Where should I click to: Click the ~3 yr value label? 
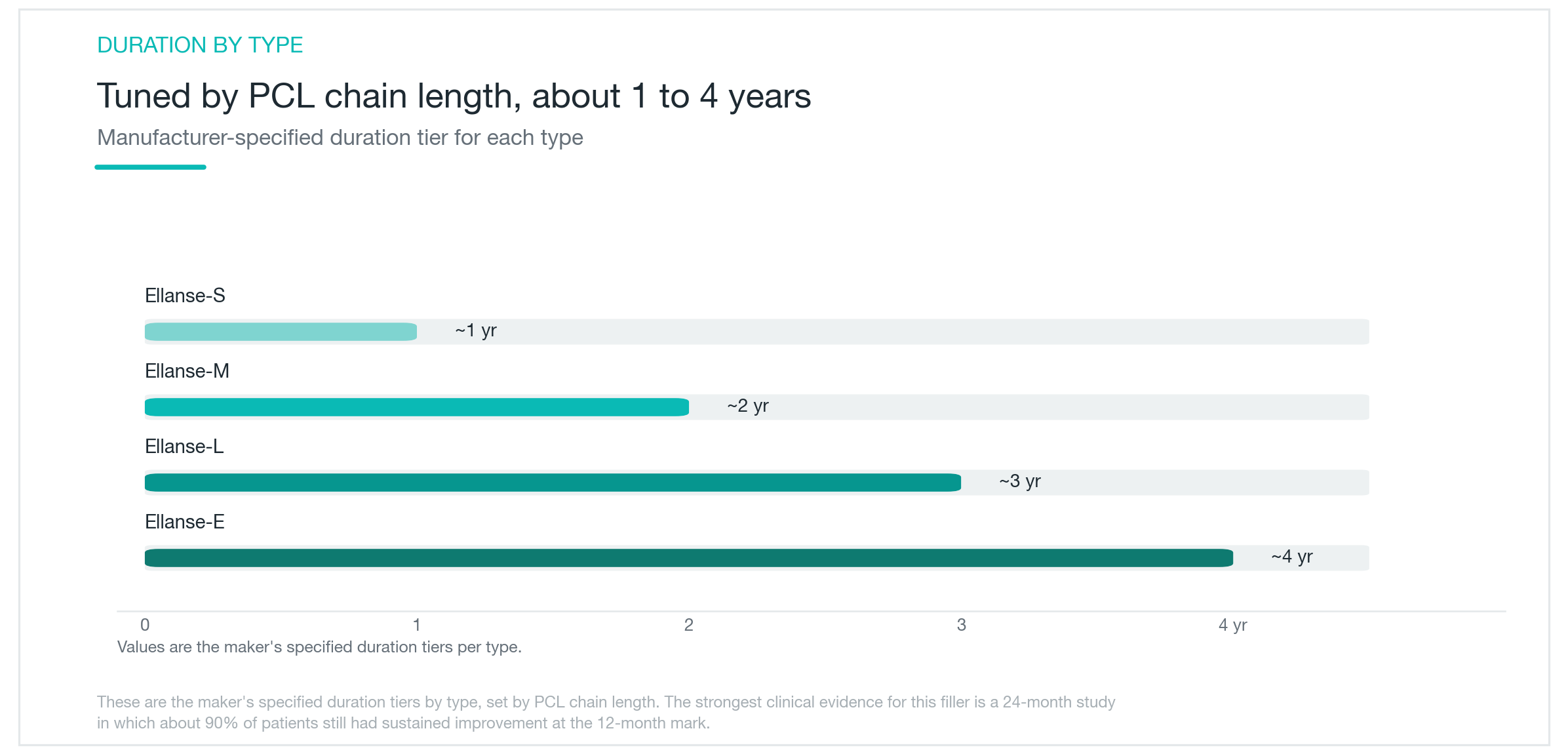pyautogui.click(x=1020, y=481)
